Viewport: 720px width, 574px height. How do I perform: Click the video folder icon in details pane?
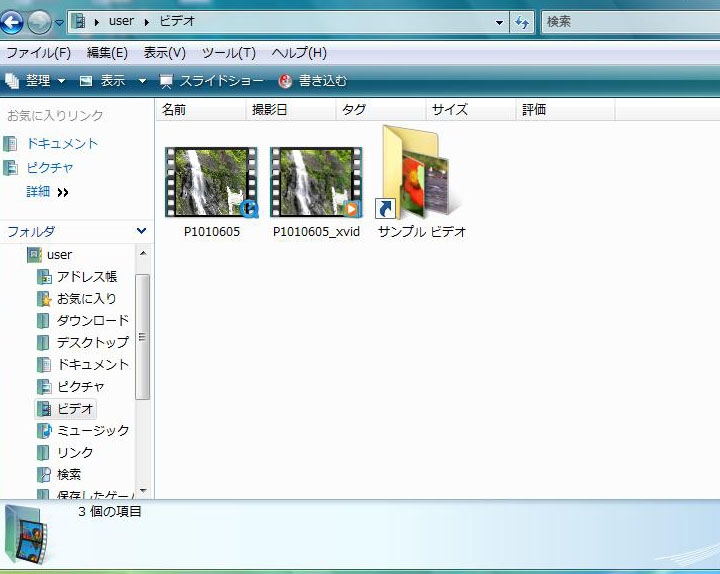pyautogui.click(x=27, y=534)
